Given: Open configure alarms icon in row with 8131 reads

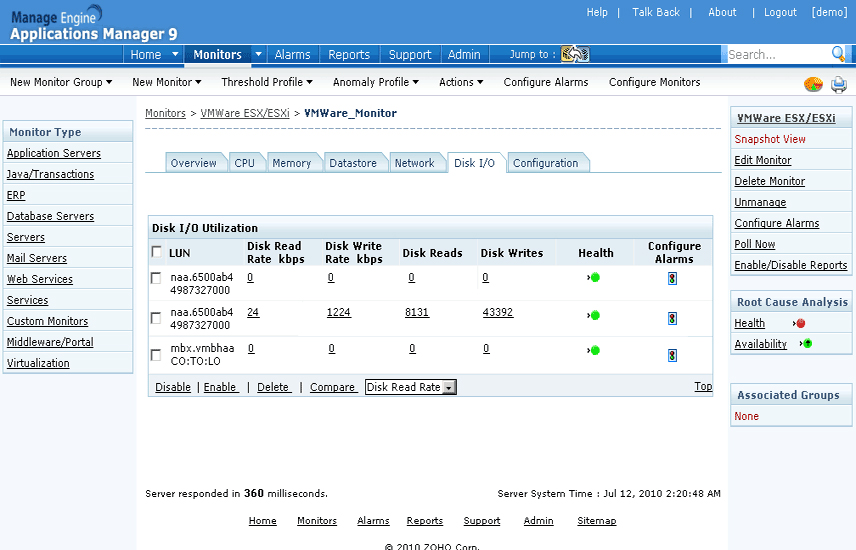Looking at the screenshot, I should tap(672, 318).
